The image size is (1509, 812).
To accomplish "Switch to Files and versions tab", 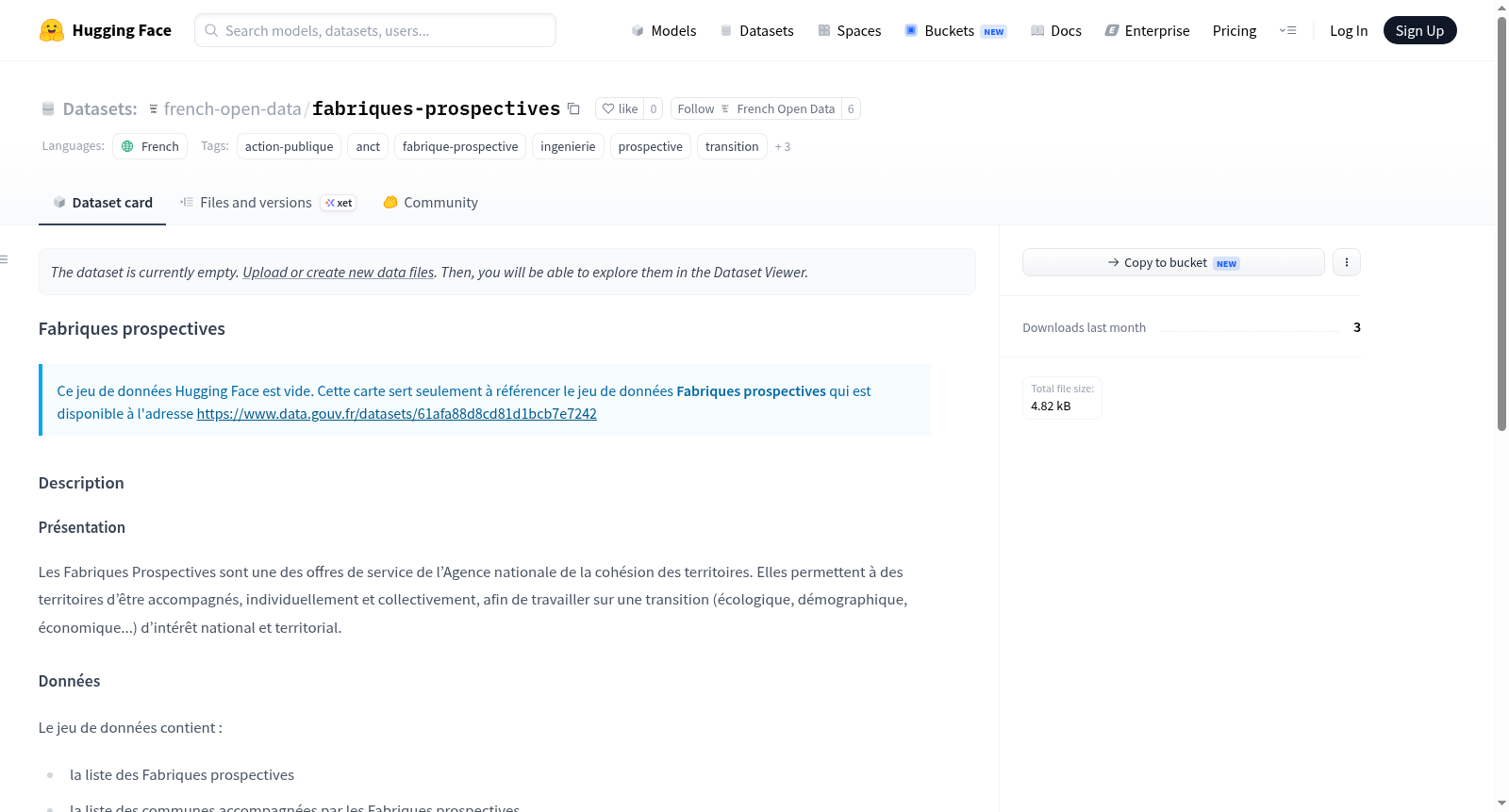I will click(x=268, y=203).
